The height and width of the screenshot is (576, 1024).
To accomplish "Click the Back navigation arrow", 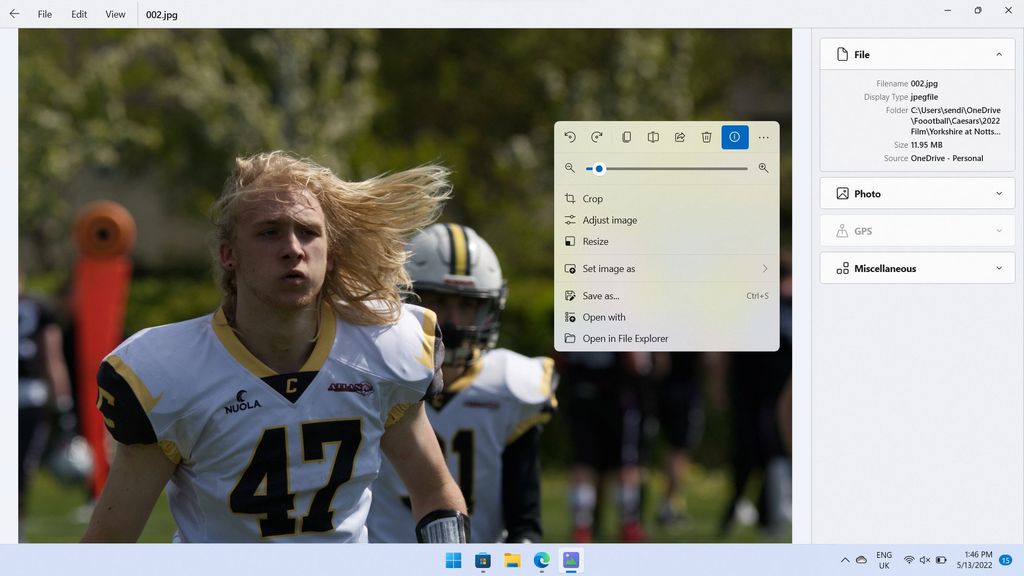I will [12, 14].
